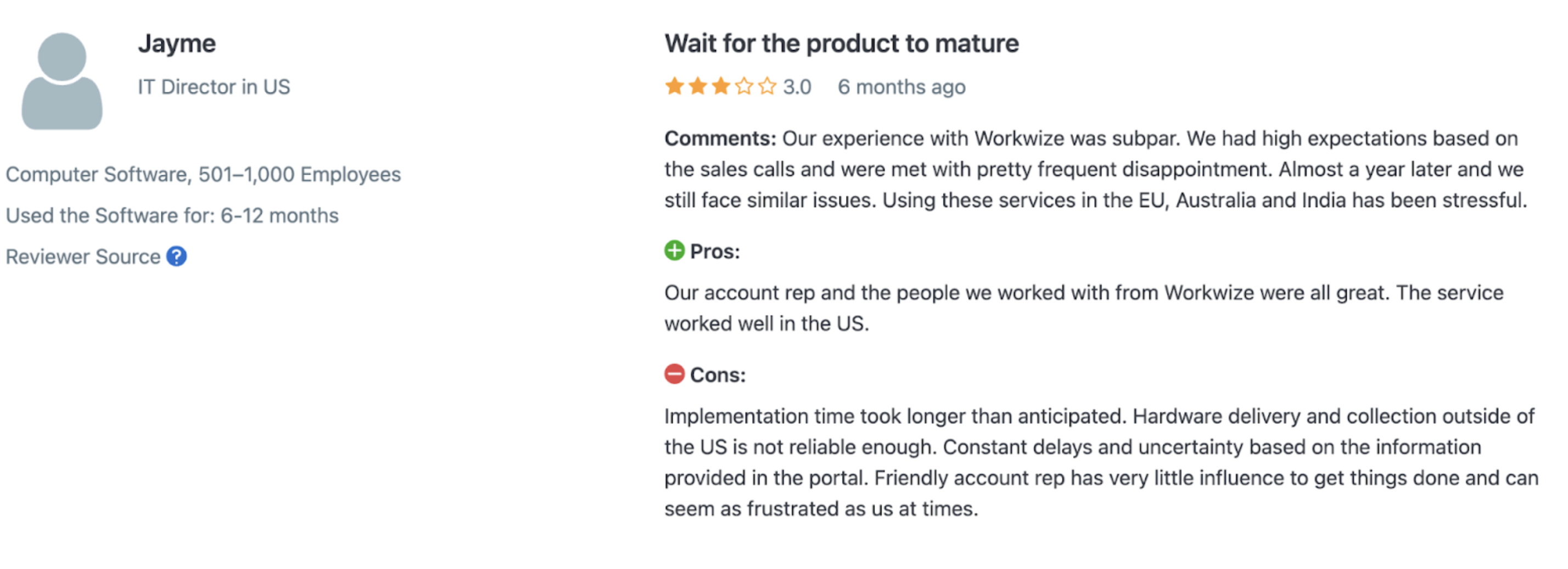Click "Computer Software, 501–1,000 Employees" line
The width and height of the screenshot is (1568, 569).
(x=203, y=175)
